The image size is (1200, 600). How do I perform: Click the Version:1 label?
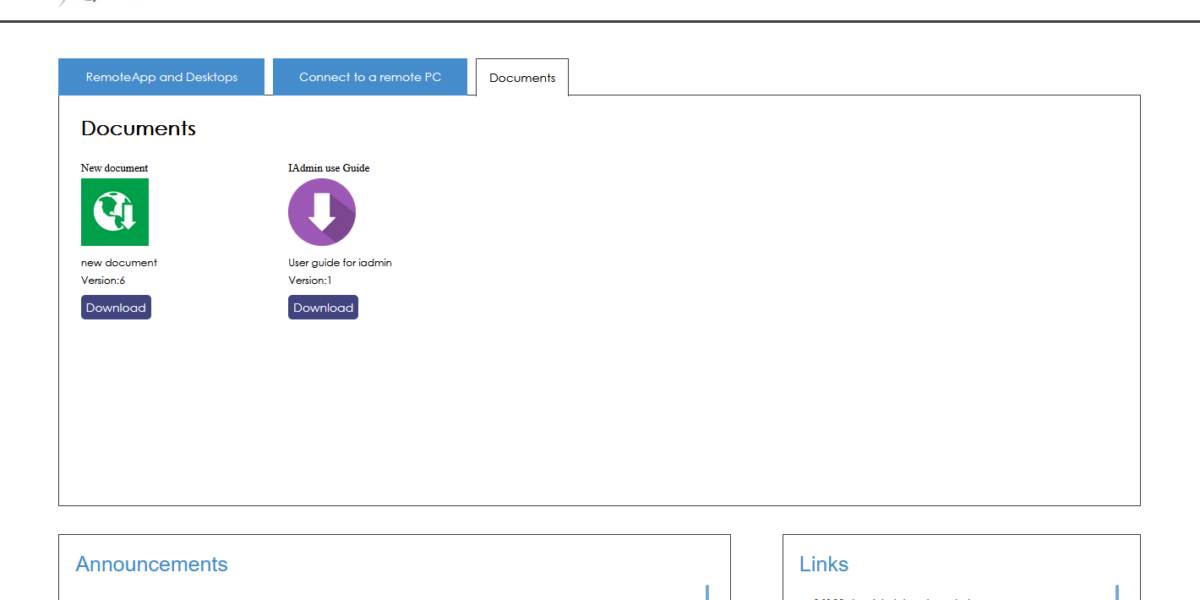[310, 280]
